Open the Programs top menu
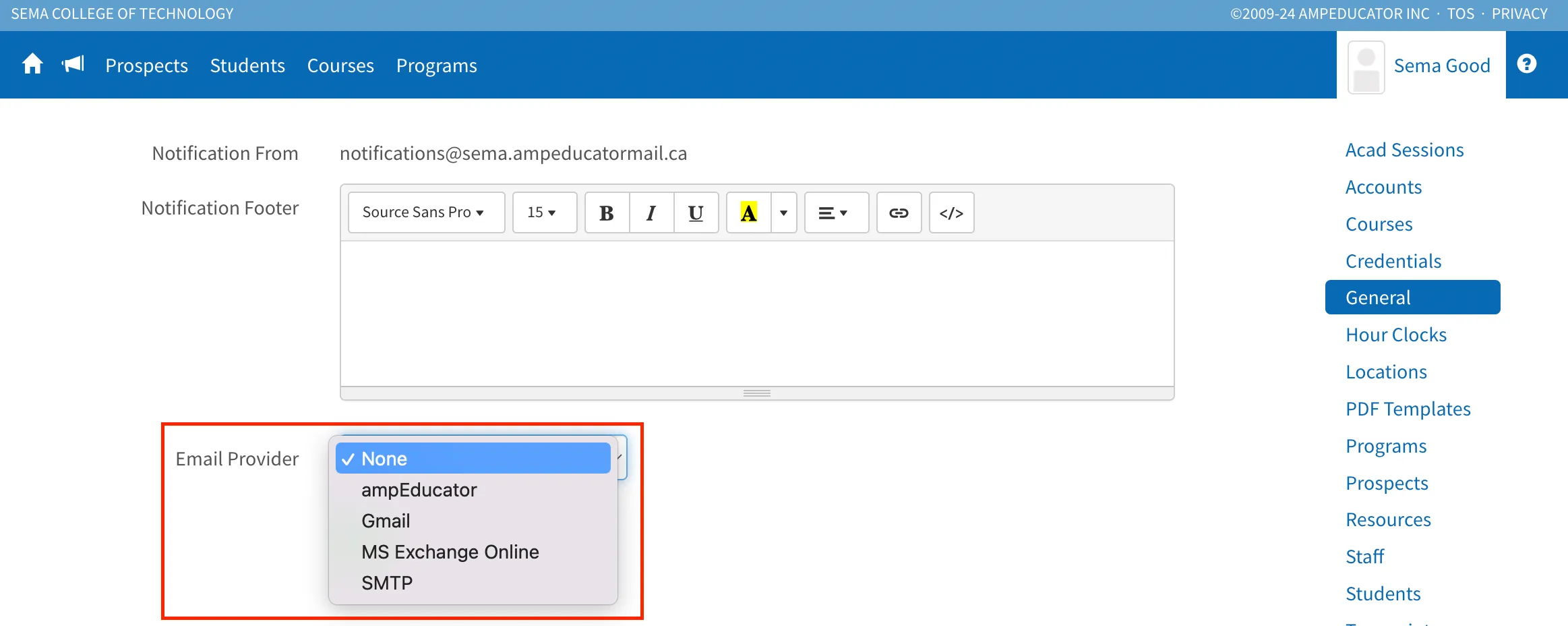This screenshot has height=626, width=1568. [x=436, y=65]
